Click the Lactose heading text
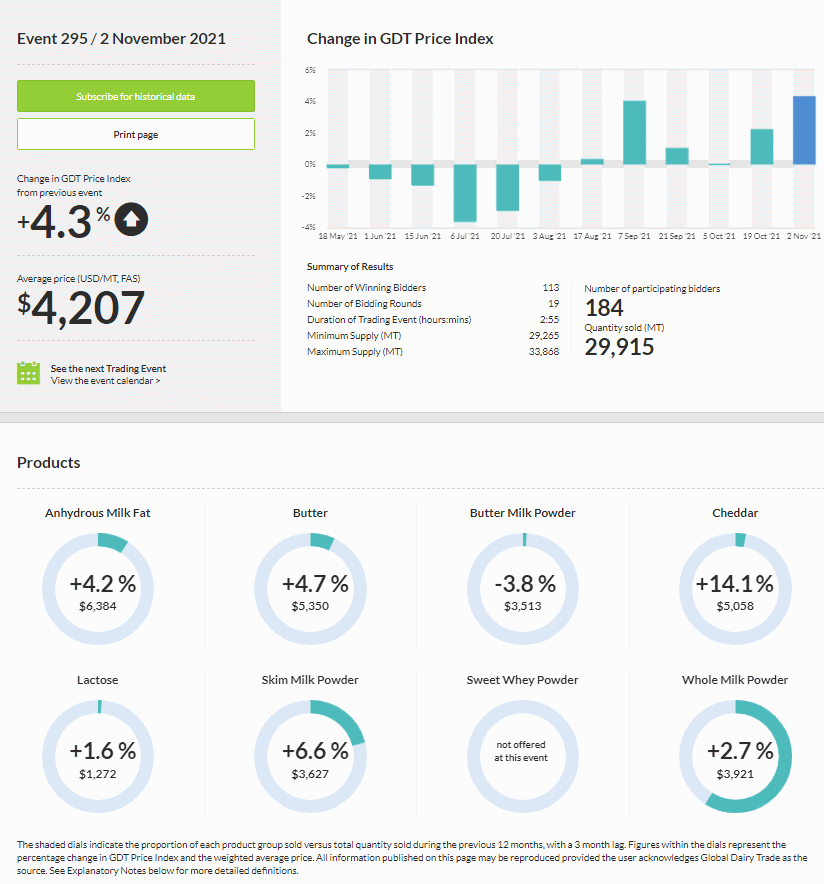 98,680
